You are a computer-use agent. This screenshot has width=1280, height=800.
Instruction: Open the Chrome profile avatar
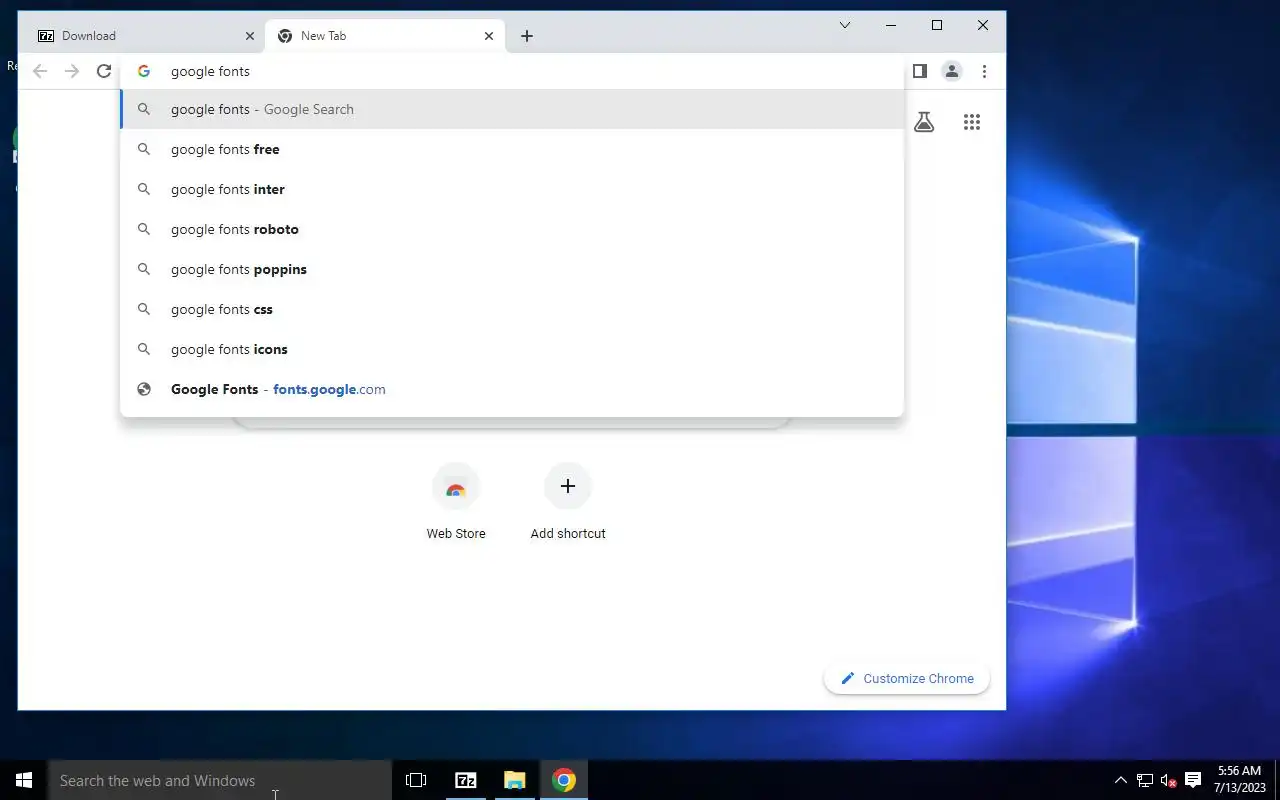952,71
